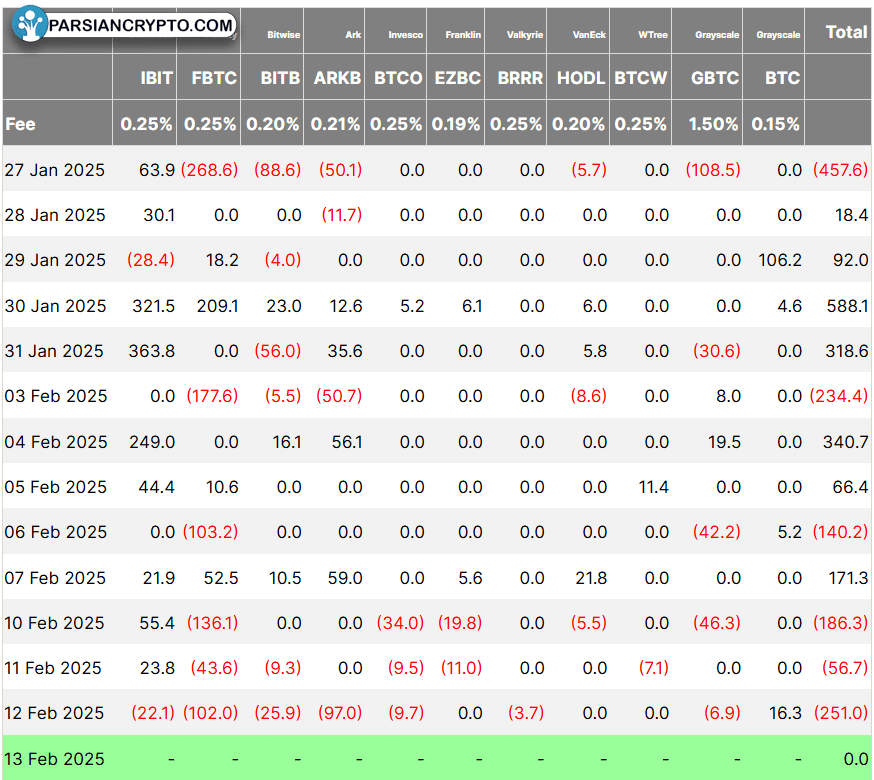Select the VanEck issuer label

coord(589,35)
